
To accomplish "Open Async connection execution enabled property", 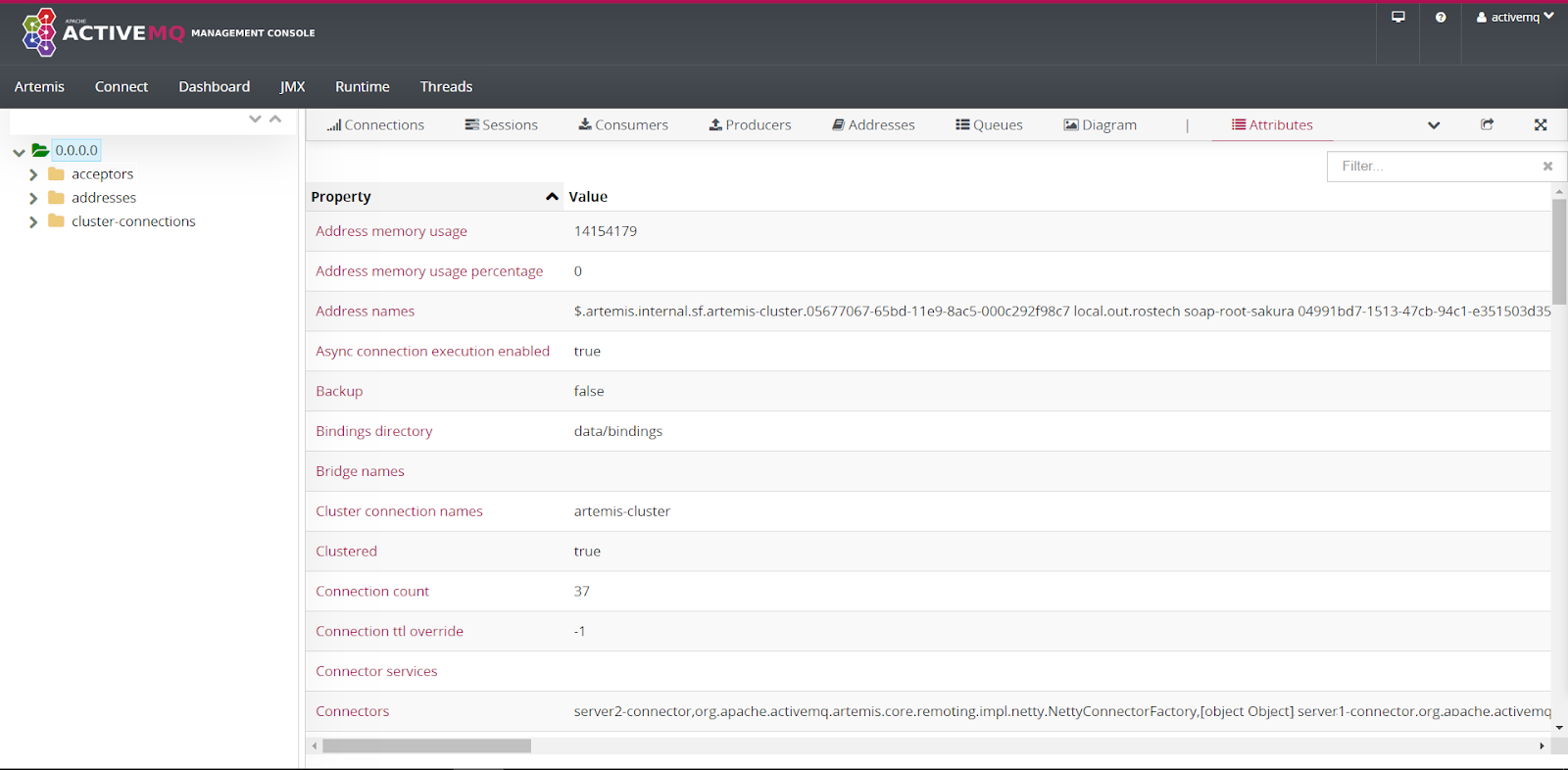I will point(432,351).
